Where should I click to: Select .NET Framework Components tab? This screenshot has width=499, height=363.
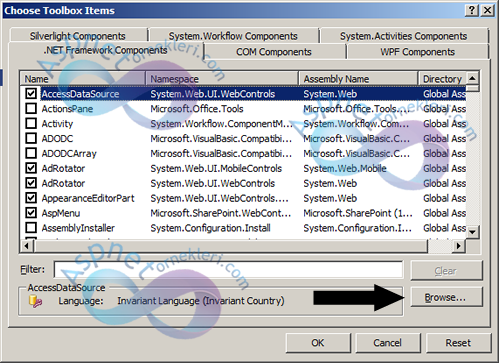105,51
